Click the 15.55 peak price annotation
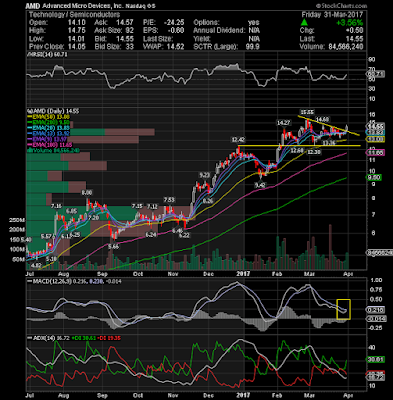This screenshot has width=393, height=400. 306,112
